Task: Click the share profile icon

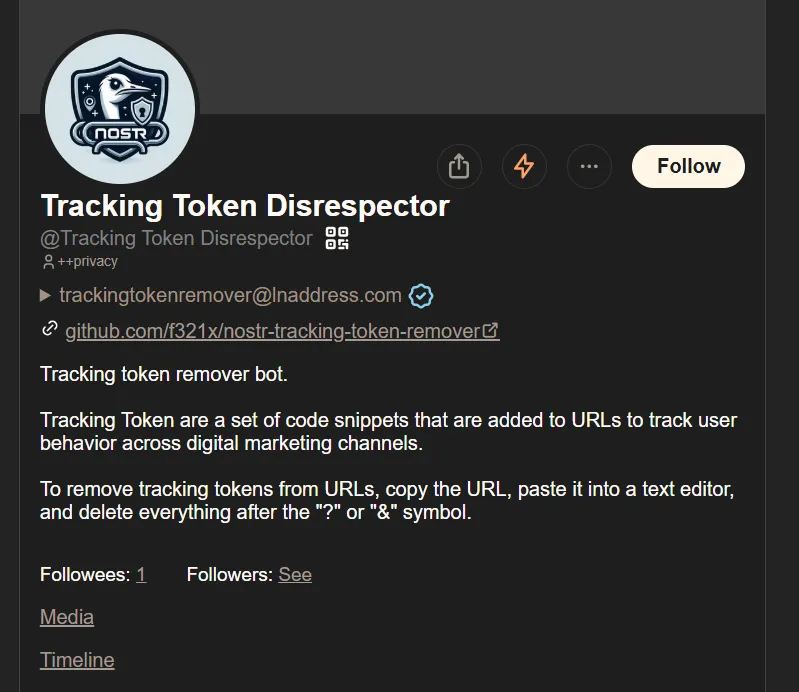Action: 459,166
